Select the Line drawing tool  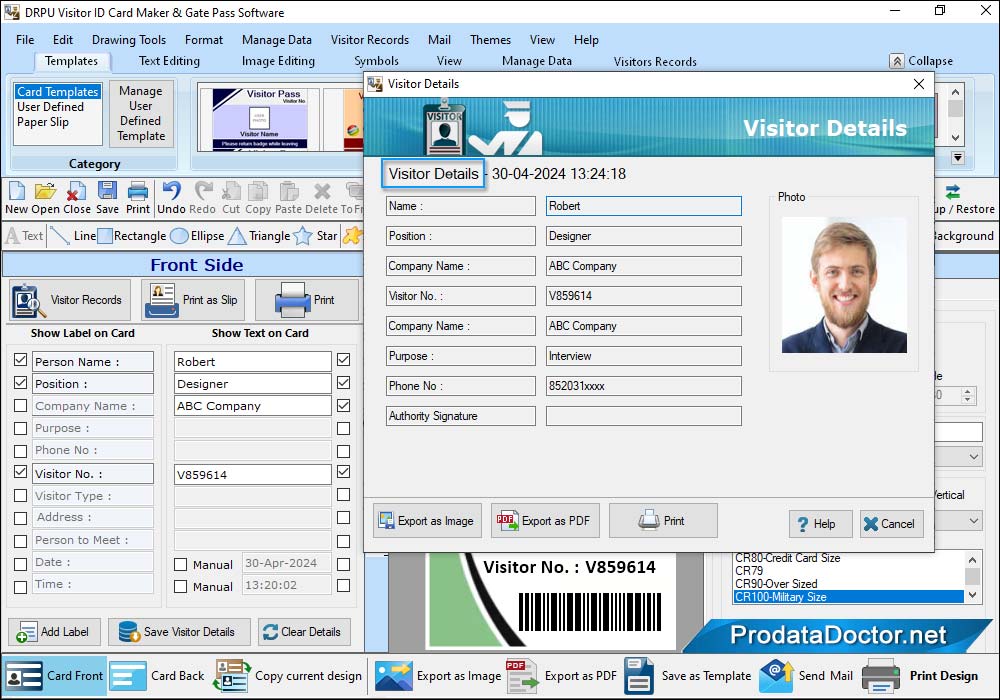click(73, 236)
